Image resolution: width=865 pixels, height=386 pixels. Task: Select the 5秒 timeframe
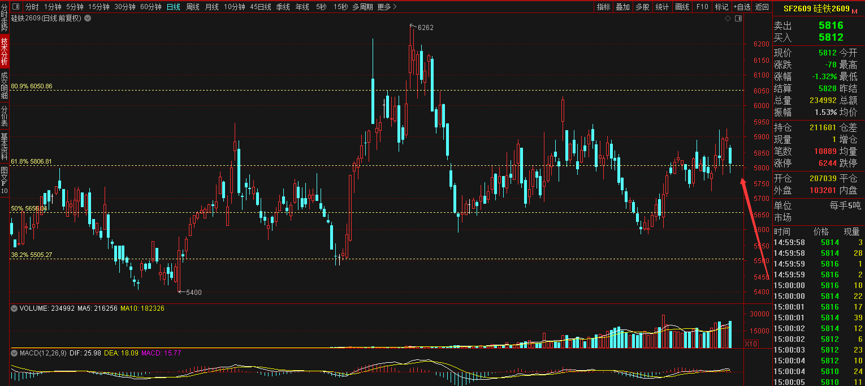pos(321,7)
